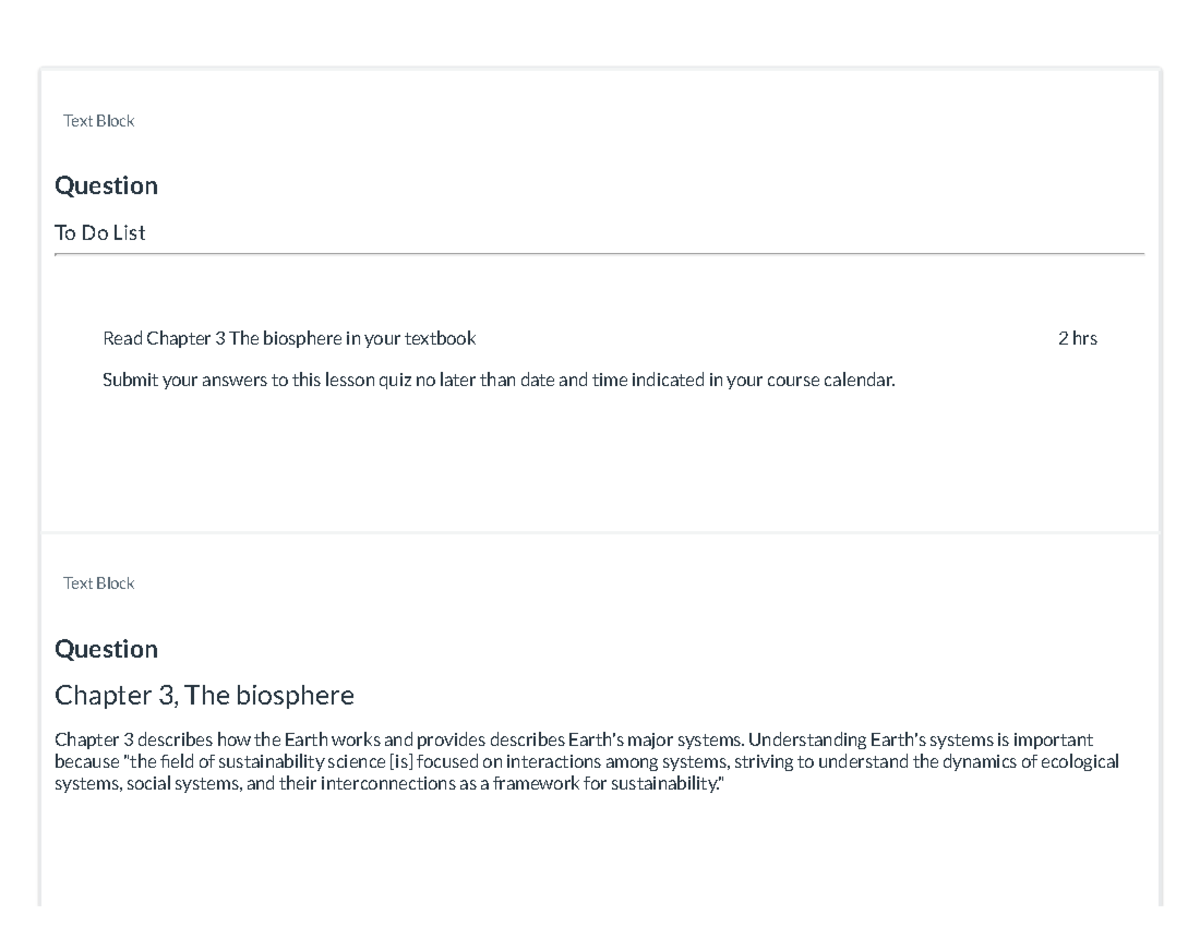Click the Chapter 3, The biosphere heading
Viewport: 1200px width, 927px height.
204,694
